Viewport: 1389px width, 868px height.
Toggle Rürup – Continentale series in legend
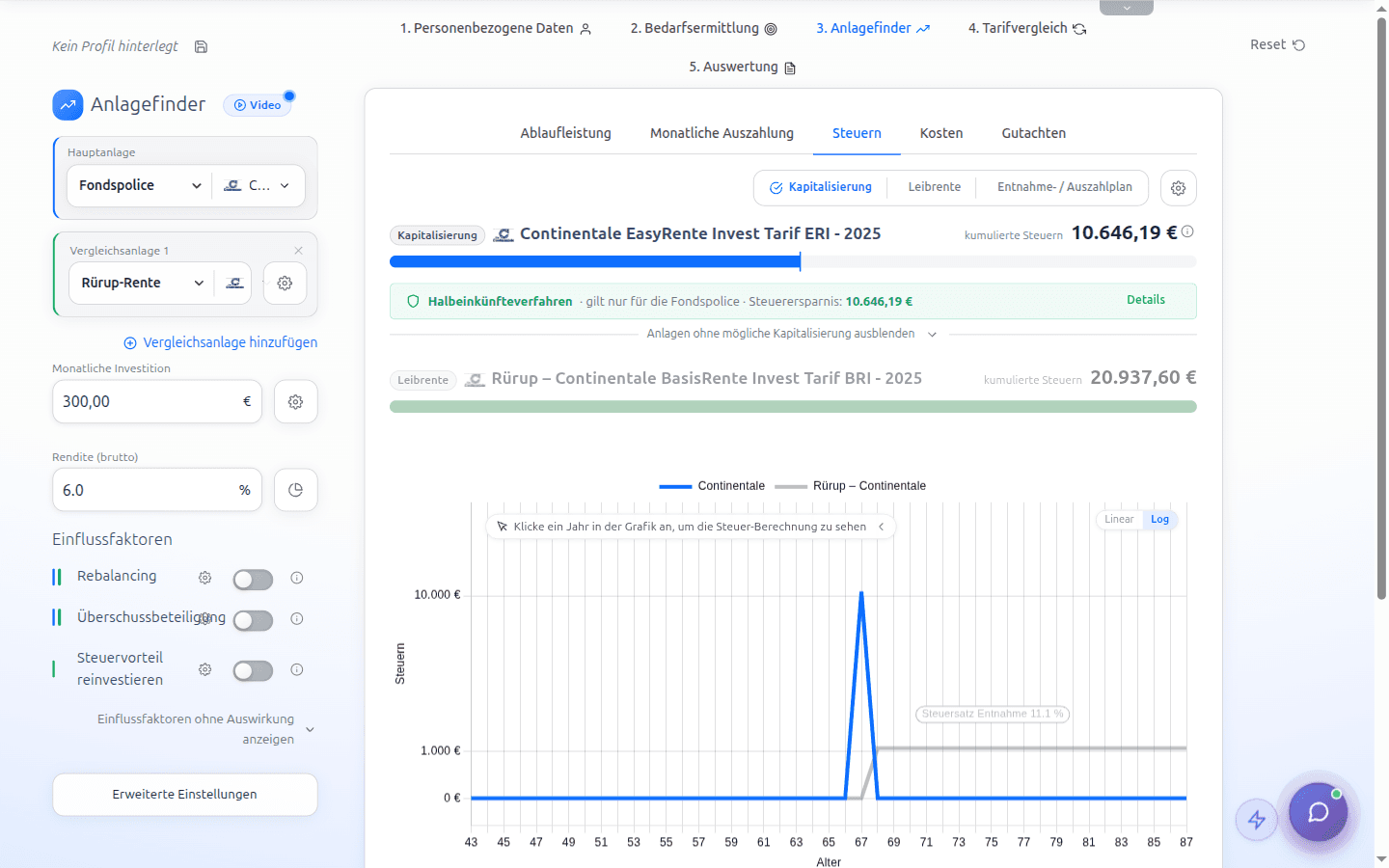[x=850, y=486]
